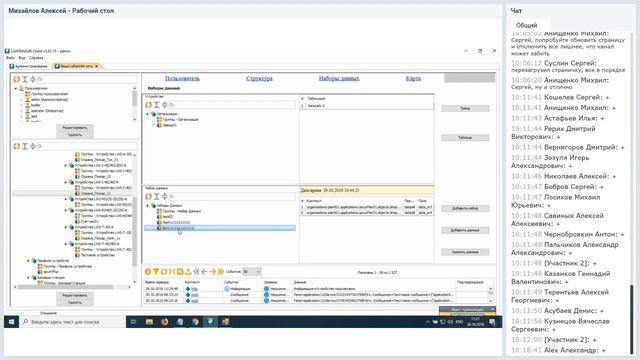Open the Windows Start menu
Viewport: 640px width, 360px height.
coord(11,322)
